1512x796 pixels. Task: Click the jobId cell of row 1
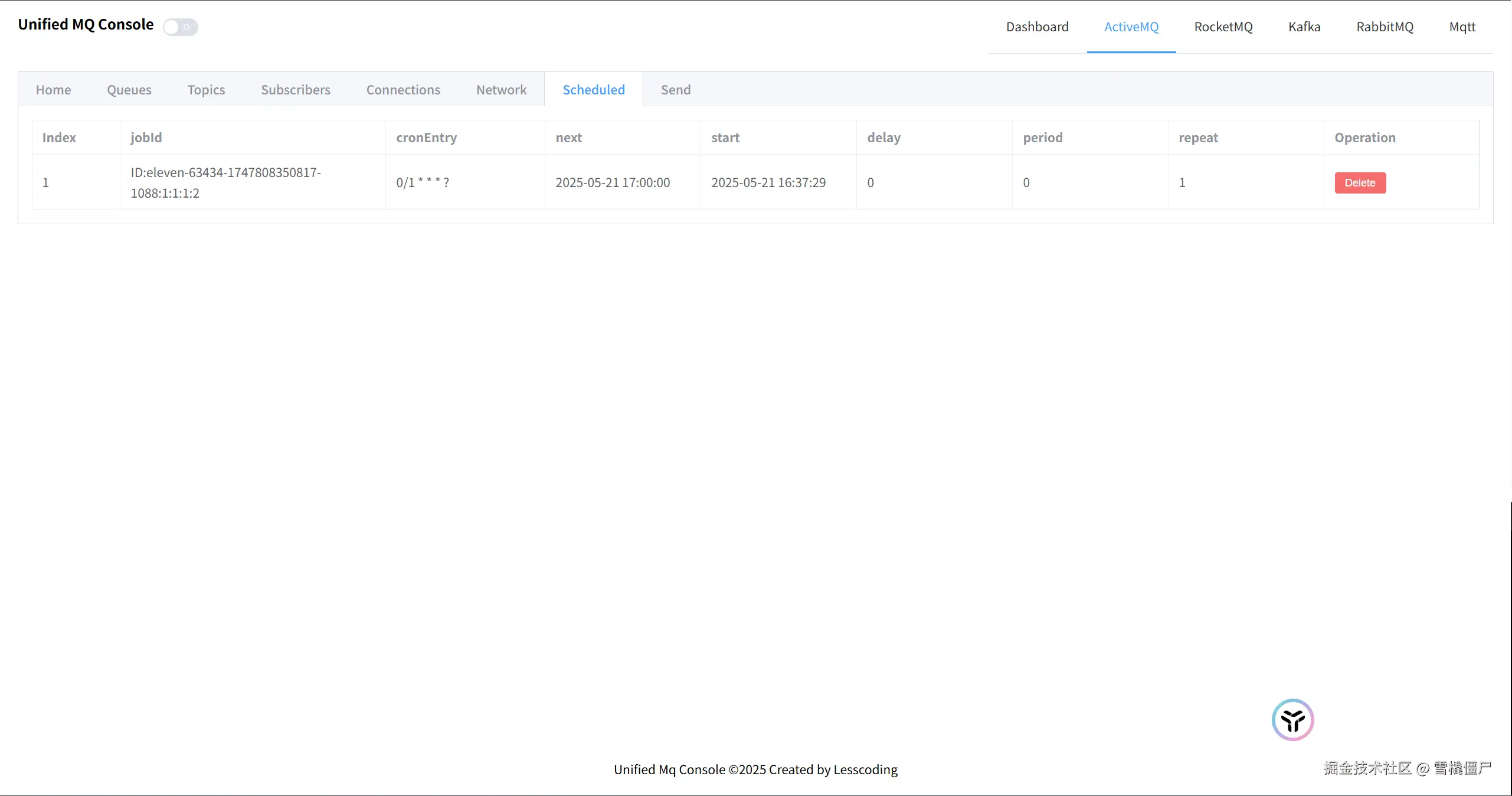[x=225, y=183]
